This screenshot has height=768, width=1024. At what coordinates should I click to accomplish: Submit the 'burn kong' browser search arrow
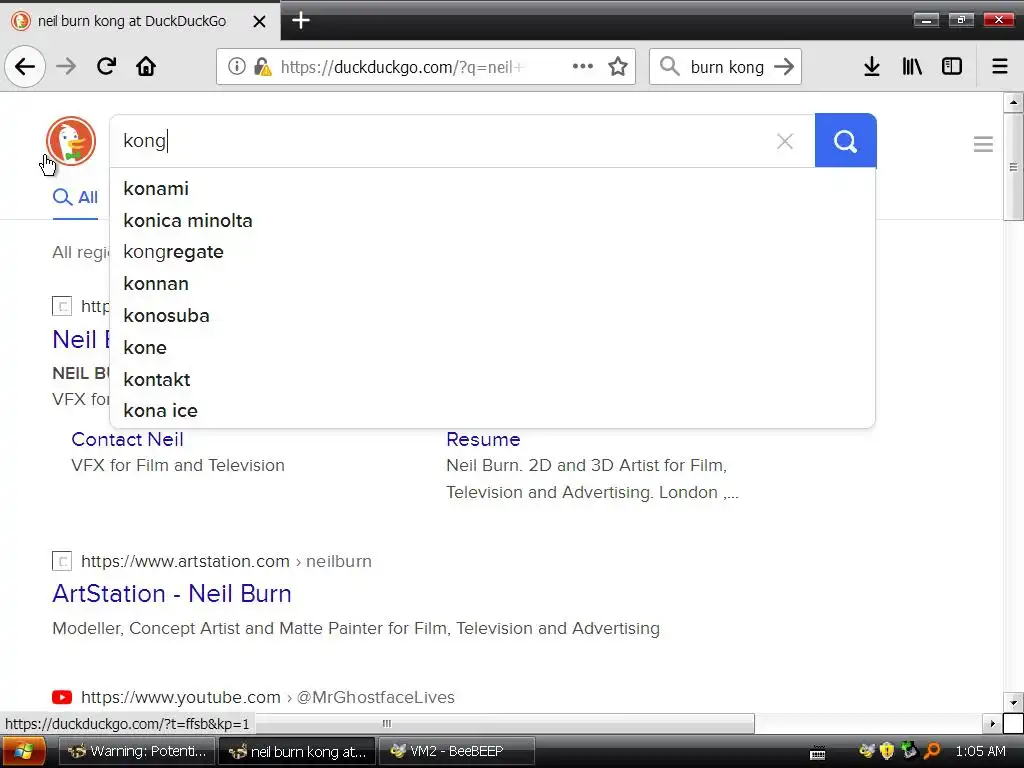click(x=784, y=66)
